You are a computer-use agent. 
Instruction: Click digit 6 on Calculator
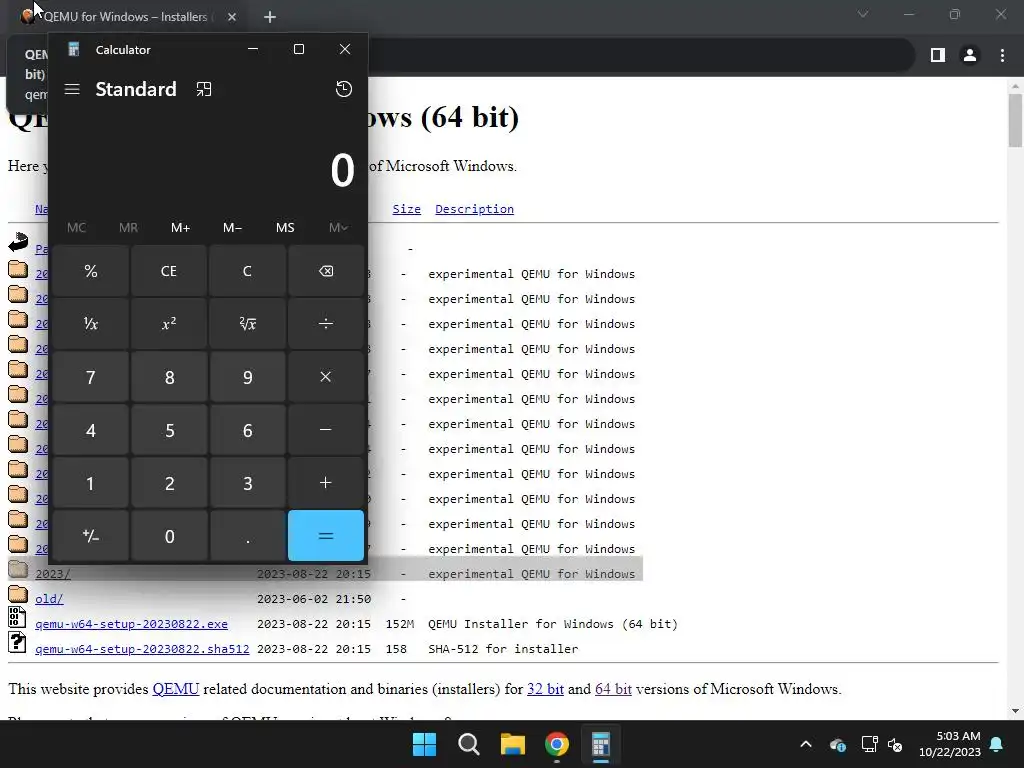tap(247, 430)
